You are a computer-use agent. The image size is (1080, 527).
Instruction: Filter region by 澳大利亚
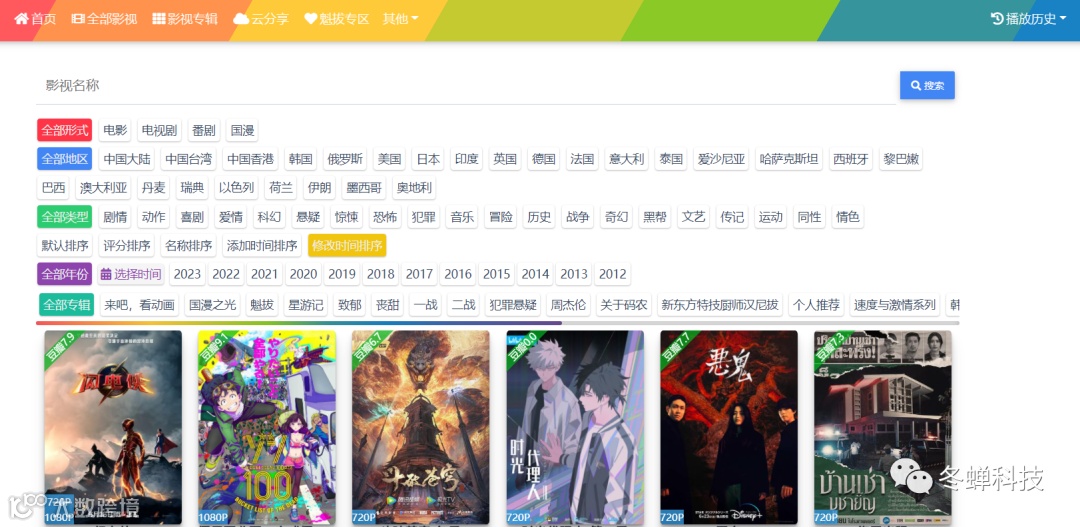point(104,188)
